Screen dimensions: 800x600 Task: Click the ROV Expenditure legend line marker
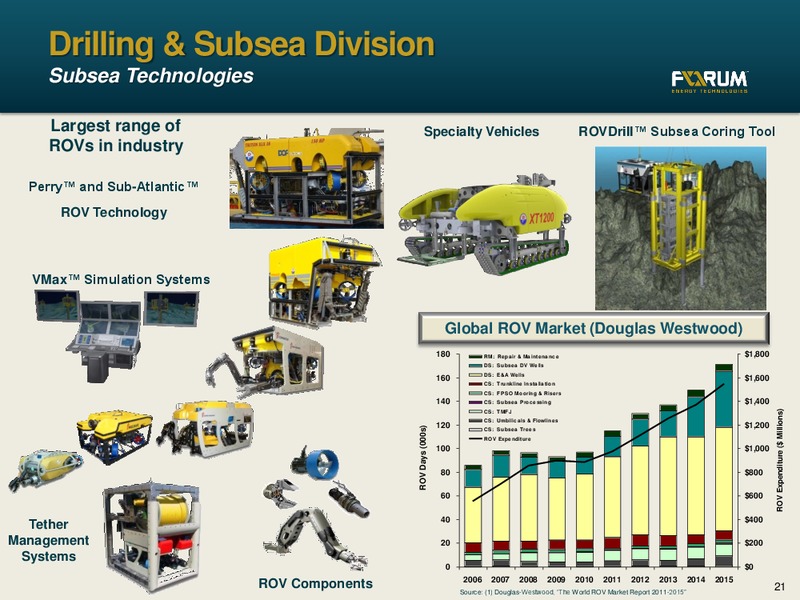(475, 439)
